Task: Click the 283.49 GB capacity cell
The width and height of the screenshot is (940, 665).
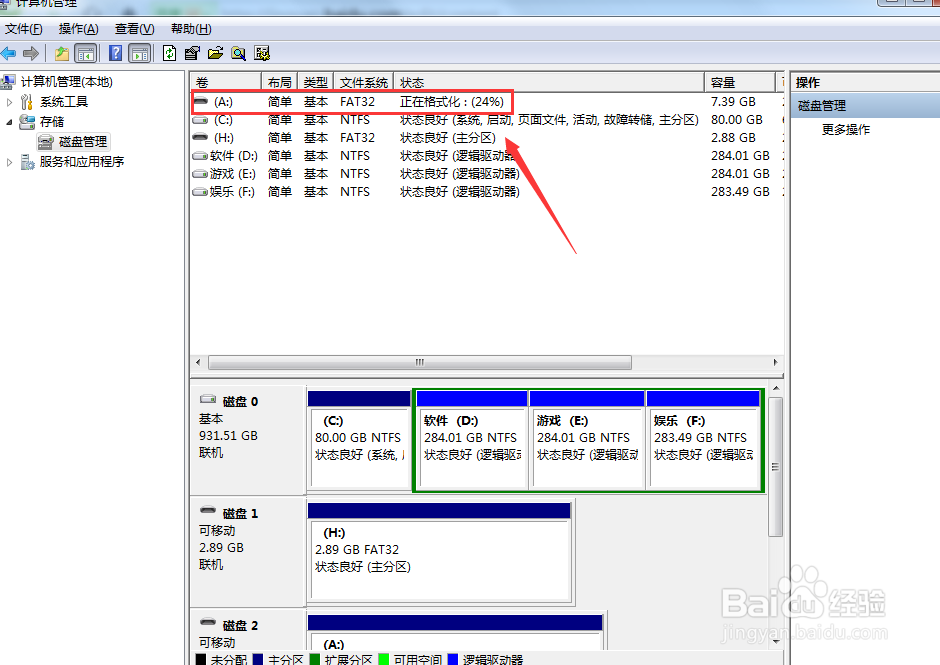Action: coord(740,192)
